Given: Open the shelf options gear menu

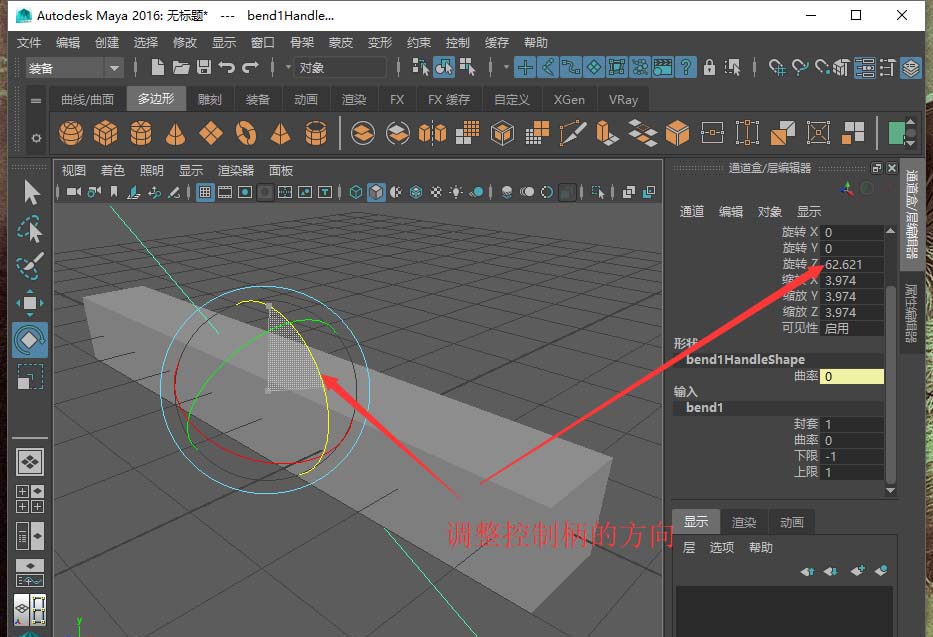Looking at the screenshot, I should coord(36,137).
